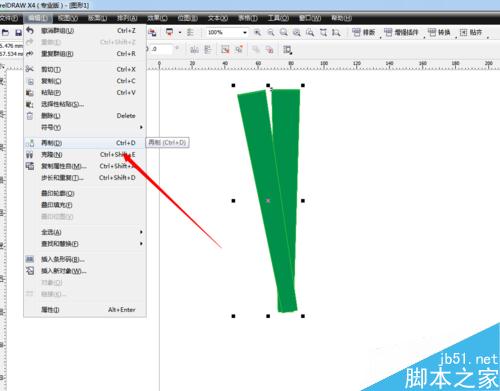Choose 步长和重复(T) step and repeat
500x391 pixels.
point(85,178)
